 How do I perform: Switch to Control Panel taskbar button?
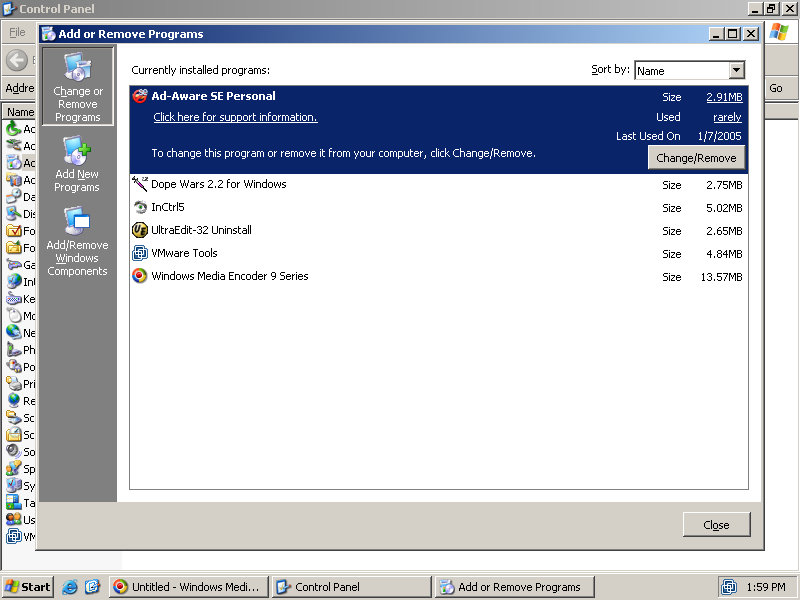coord(352,587)
